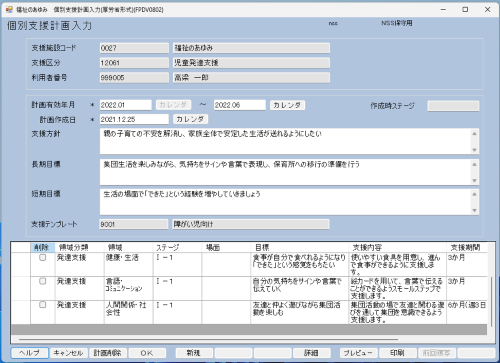Click the 計画作成日 date field 2021.12.25

[x=134, y=119]
